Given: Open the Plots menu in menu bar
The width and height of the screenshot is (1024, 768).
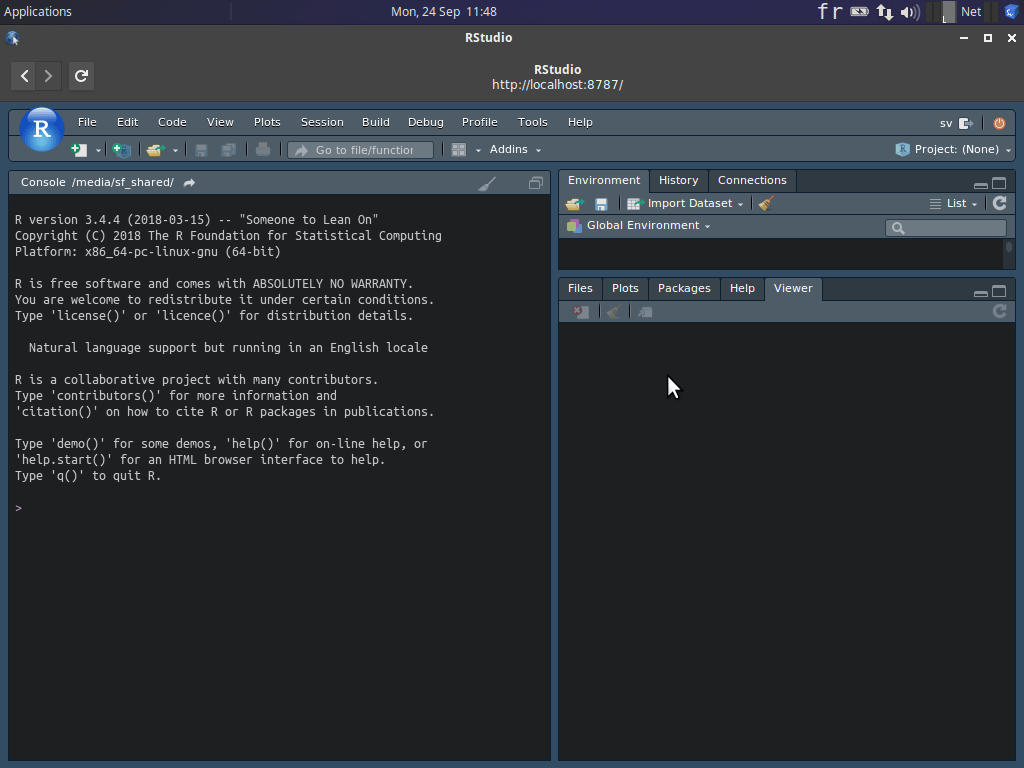Looking at the screenshot, I should click(x=267, y=122).
